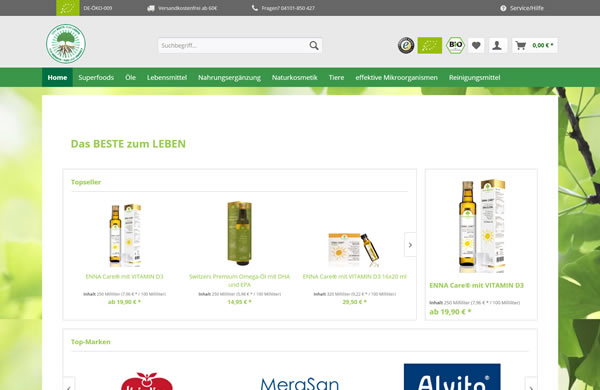Click Switzers Premium Omega-Öl title link
Viewport: 600px width, 390px height.
(240, 281)
